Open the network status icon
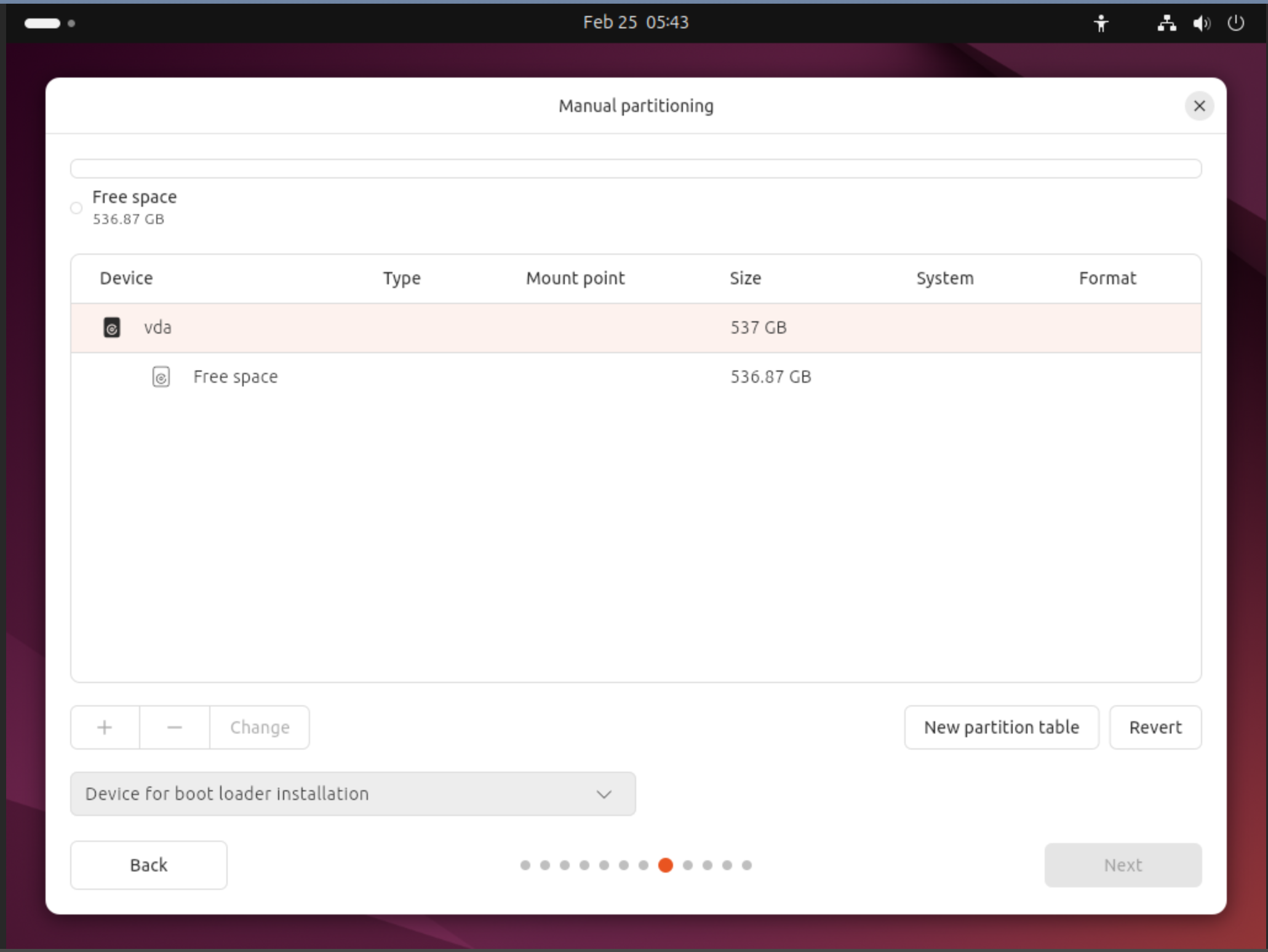The width and height of the screenshot is (1268, 952). pos(1166,23)
